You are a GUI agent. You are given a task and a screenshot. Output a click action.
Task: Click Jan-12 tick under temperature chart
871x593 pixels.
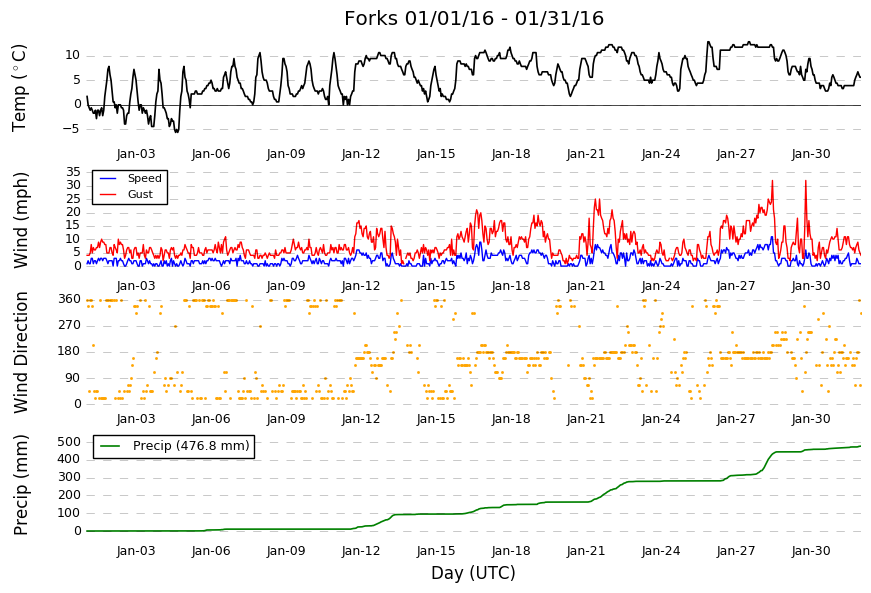tap(361, 154)
